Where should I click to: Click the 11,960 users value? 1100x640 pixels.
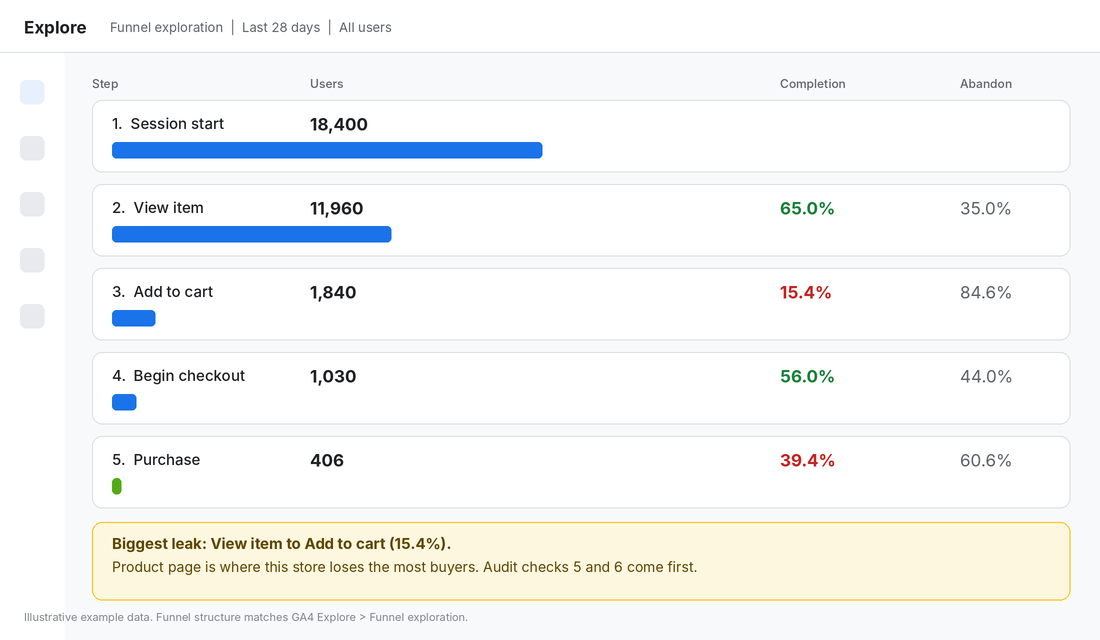[337, 208]
